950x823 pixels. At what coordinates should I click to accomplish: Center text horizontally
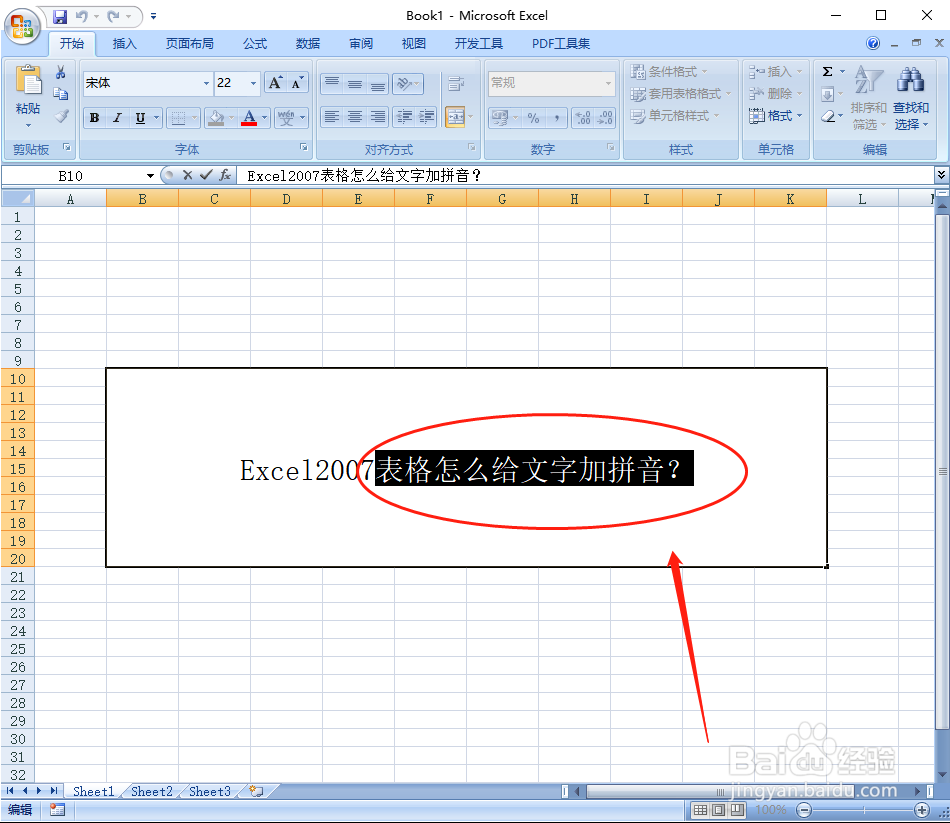[x=355, y=116]
